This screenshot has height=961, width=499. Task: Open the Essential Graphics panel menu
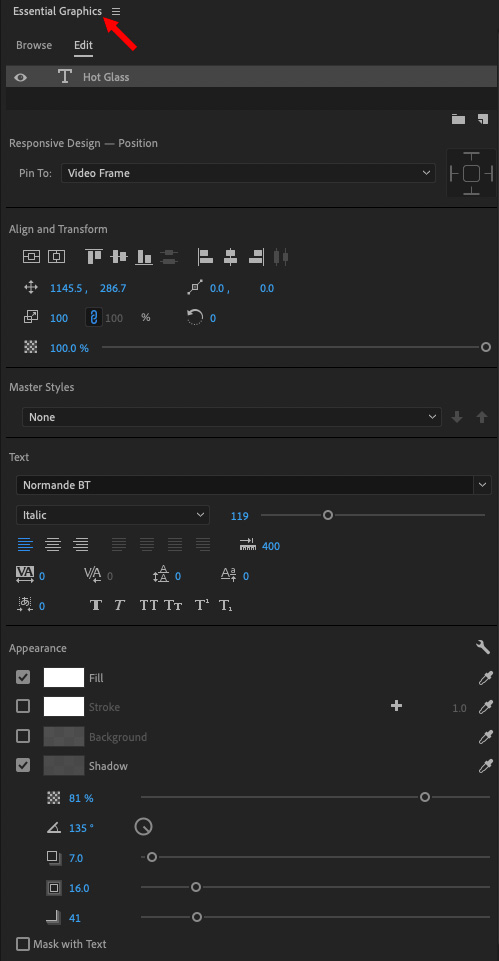116,12
